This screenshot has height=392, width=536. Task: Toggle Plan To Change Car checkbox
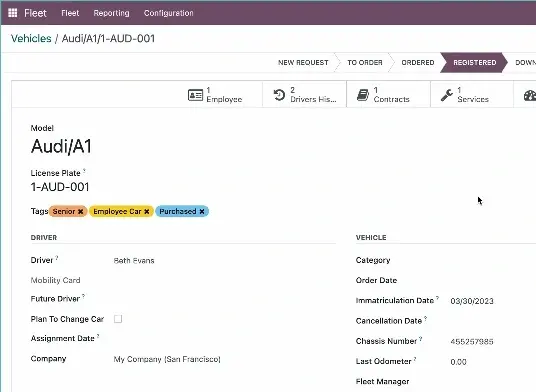tap(118, 319)
